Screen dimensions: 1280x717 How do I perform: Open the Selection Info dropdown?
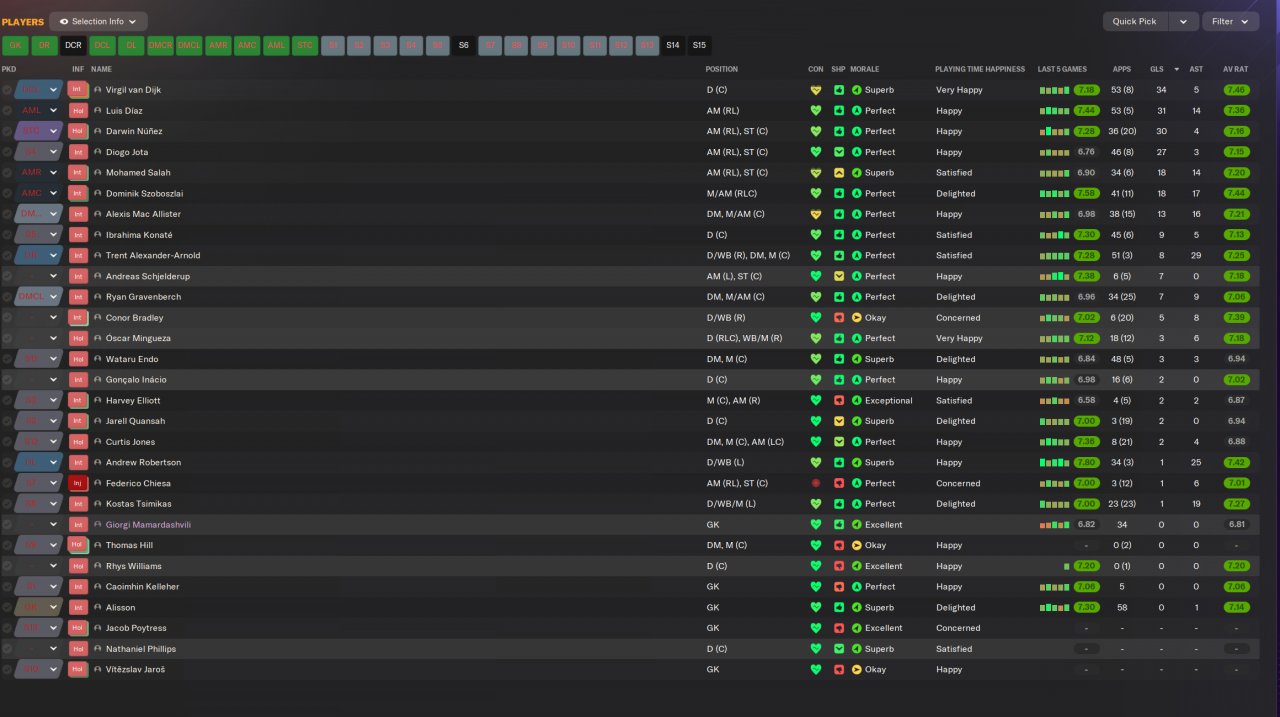pyautogui.click(x=98, y=21)
